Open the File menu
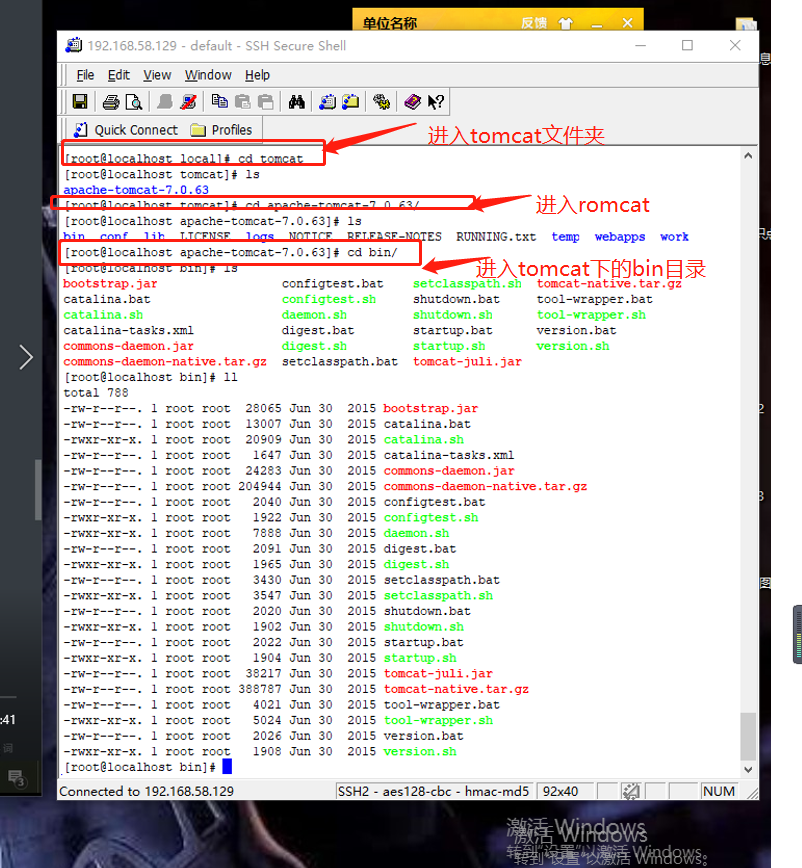Viewport: 802px width, 868px height. click(85, 75)
